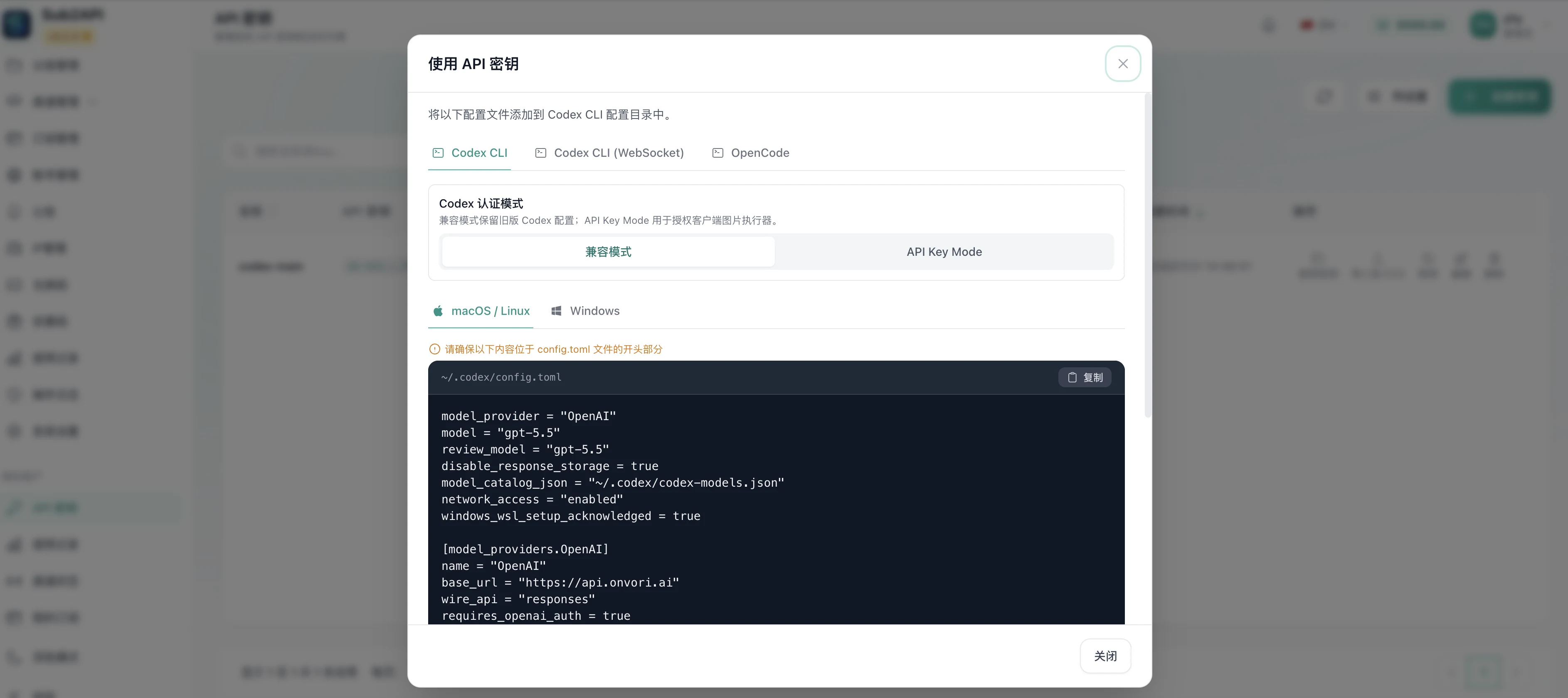1568x698 pixels.
Task: Click the 兼容模式保留旧版 Codex 配置 description
Action: [x=609, y=220]
